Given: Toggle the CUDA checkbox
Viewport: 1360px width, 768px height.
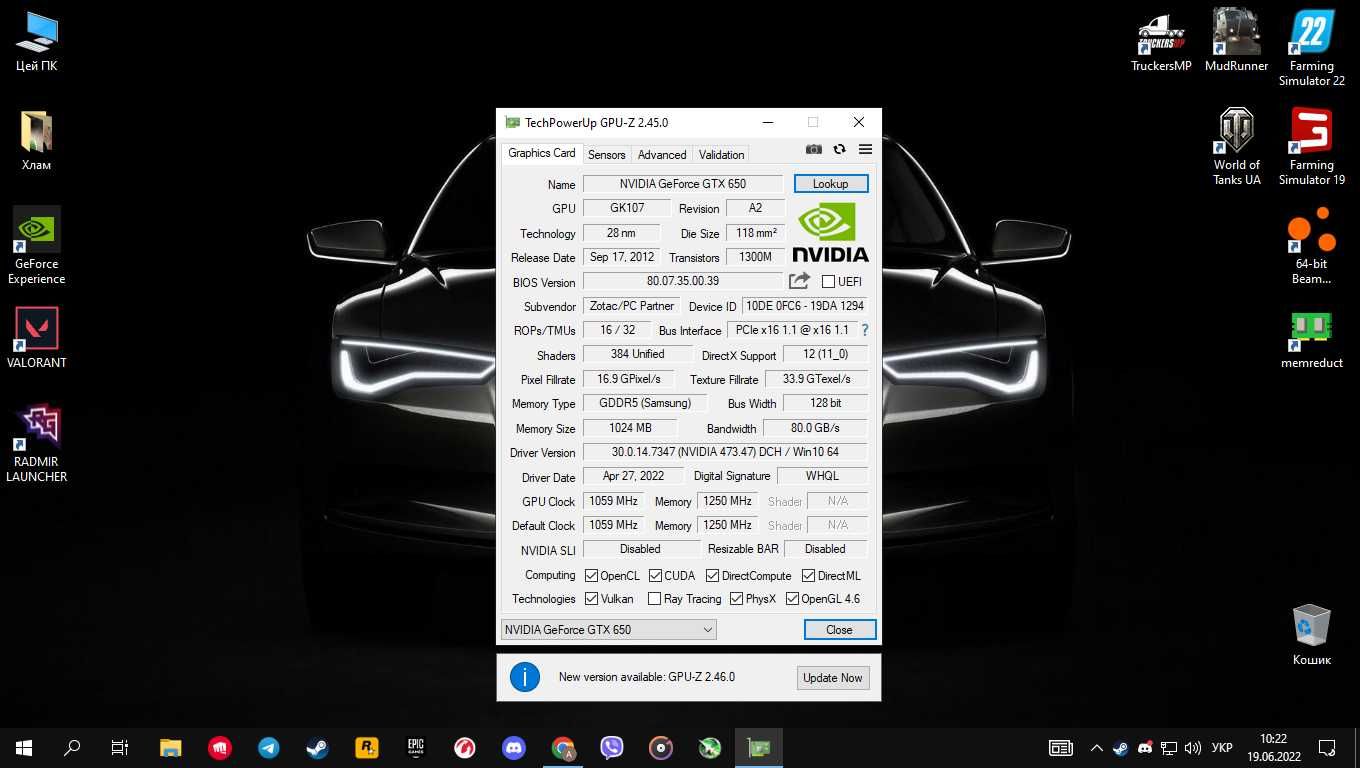Looking at the screenshot, I should pos(655,576).
